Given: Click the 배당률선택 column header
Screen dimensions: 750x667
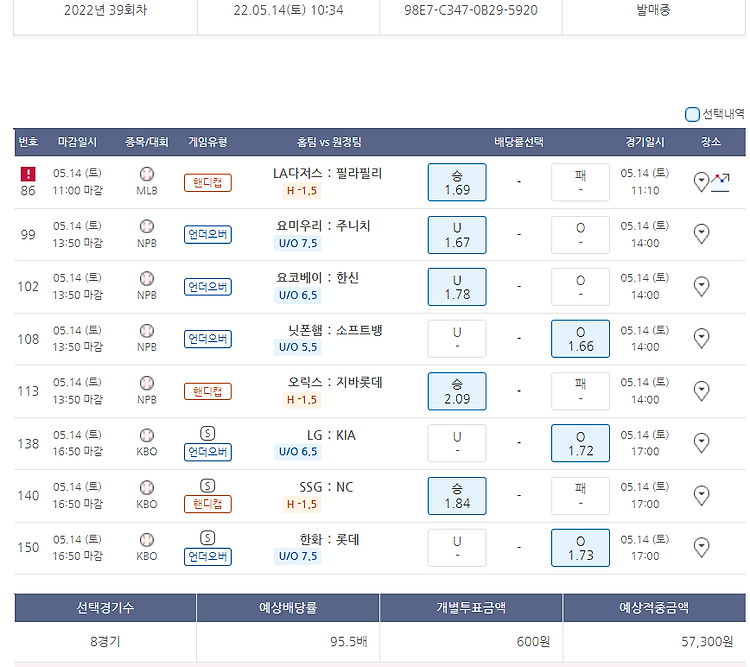Looking at the screenshot, I should 519,142.
